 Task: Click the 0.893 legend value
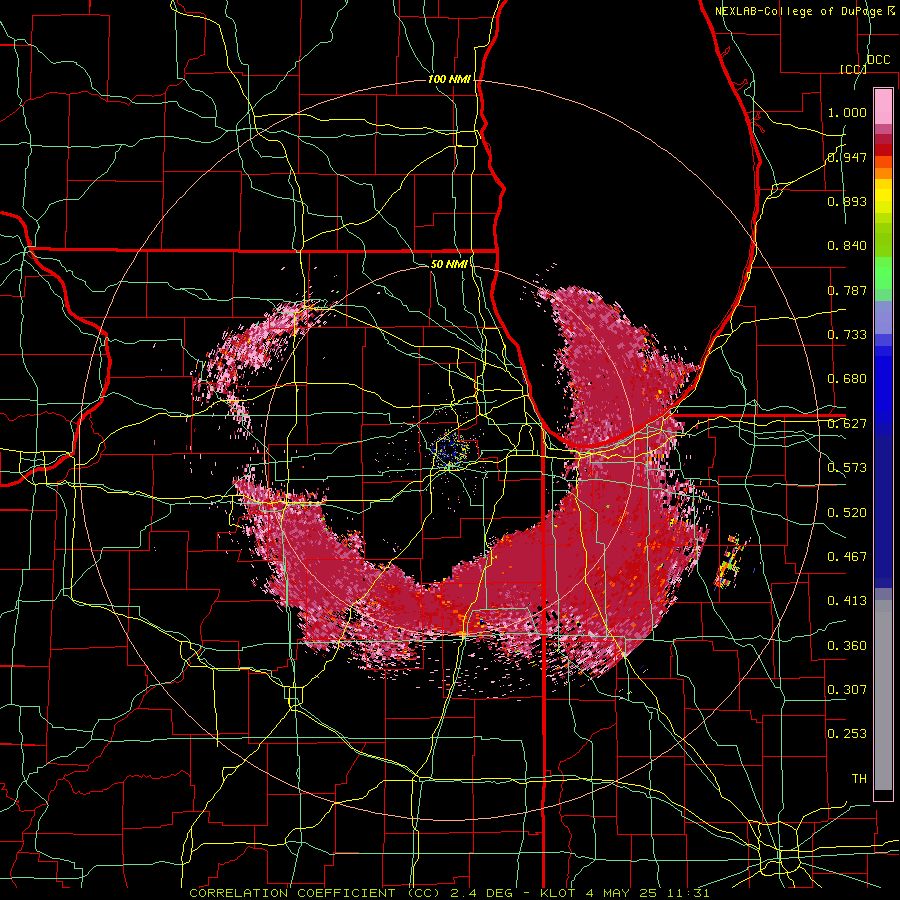click(847, 201)
